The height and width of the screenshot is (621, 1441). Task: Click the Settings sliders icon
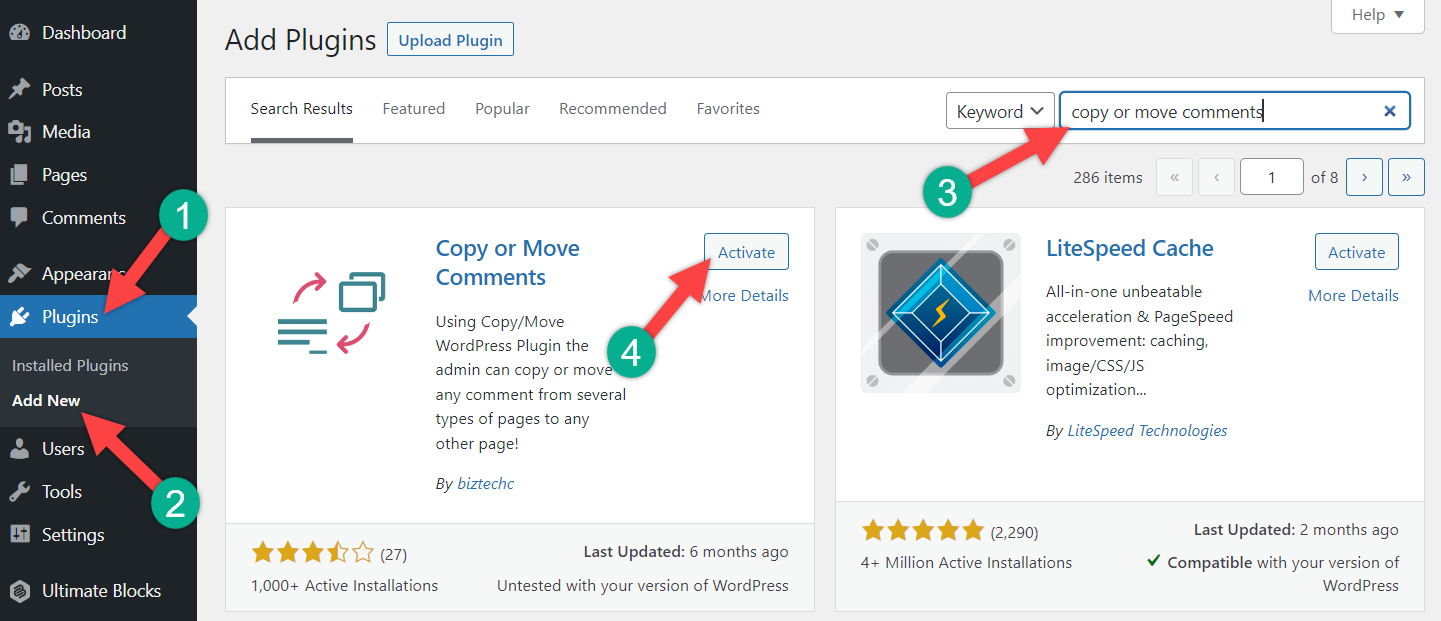coord(19,534)
